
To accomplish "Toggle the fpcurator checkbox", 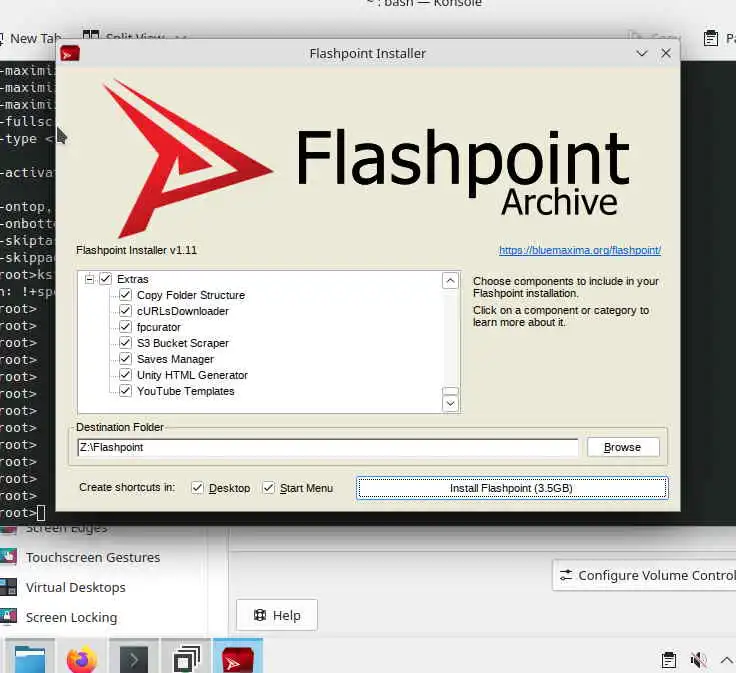I will point(125,327).
